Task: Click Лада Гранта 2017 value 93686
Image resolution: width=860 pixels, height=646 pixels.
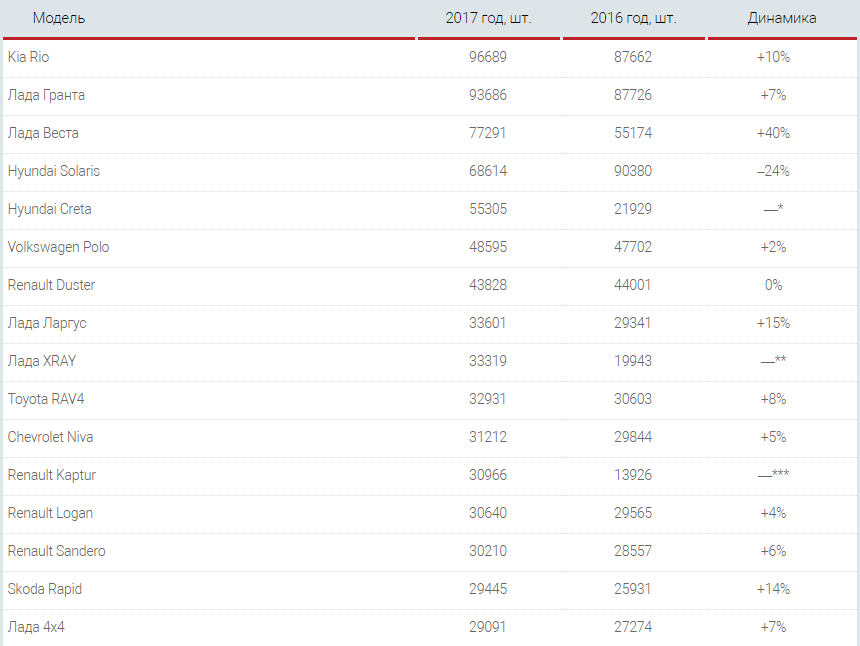Action: coord(488,95)
